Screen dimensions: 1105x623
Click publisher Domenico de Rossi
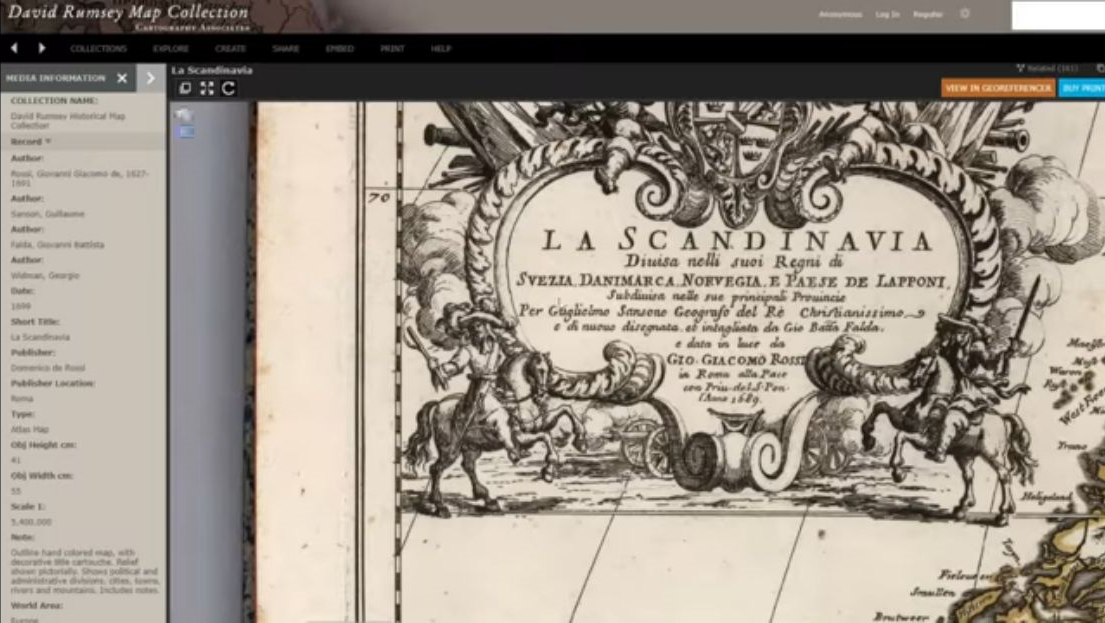[x=48, y=368]
